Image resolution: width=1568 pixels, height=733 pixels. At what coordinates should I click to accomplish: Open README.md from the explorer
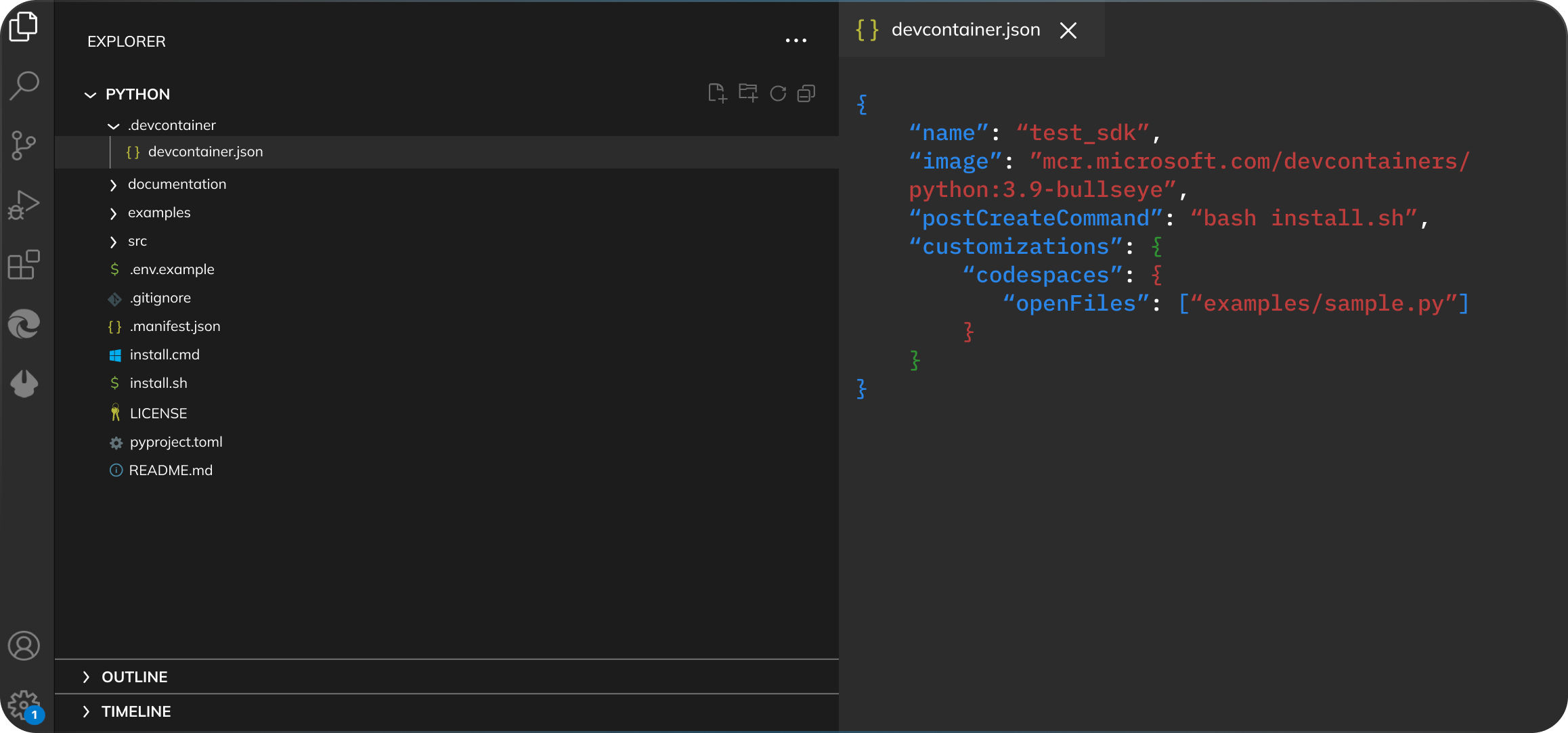[171, 470]
